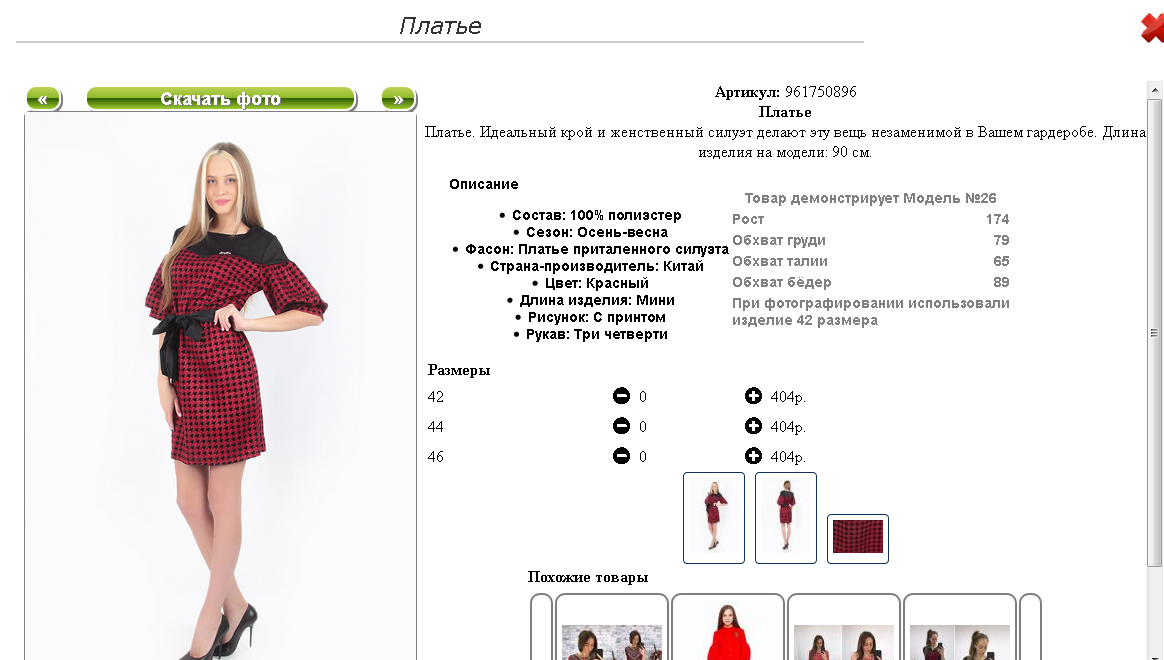Select the front view dress thumbnail
Screen dimensions: 1164x660
[714, 518]
